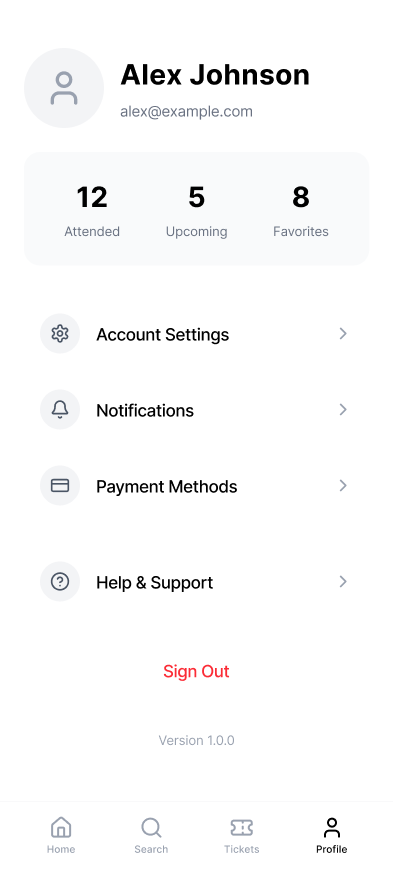The height and width of the screenshot is (871, 394).
Task: Tap the Tickets icon in bottom bar
Action: (x=242, y=827)
